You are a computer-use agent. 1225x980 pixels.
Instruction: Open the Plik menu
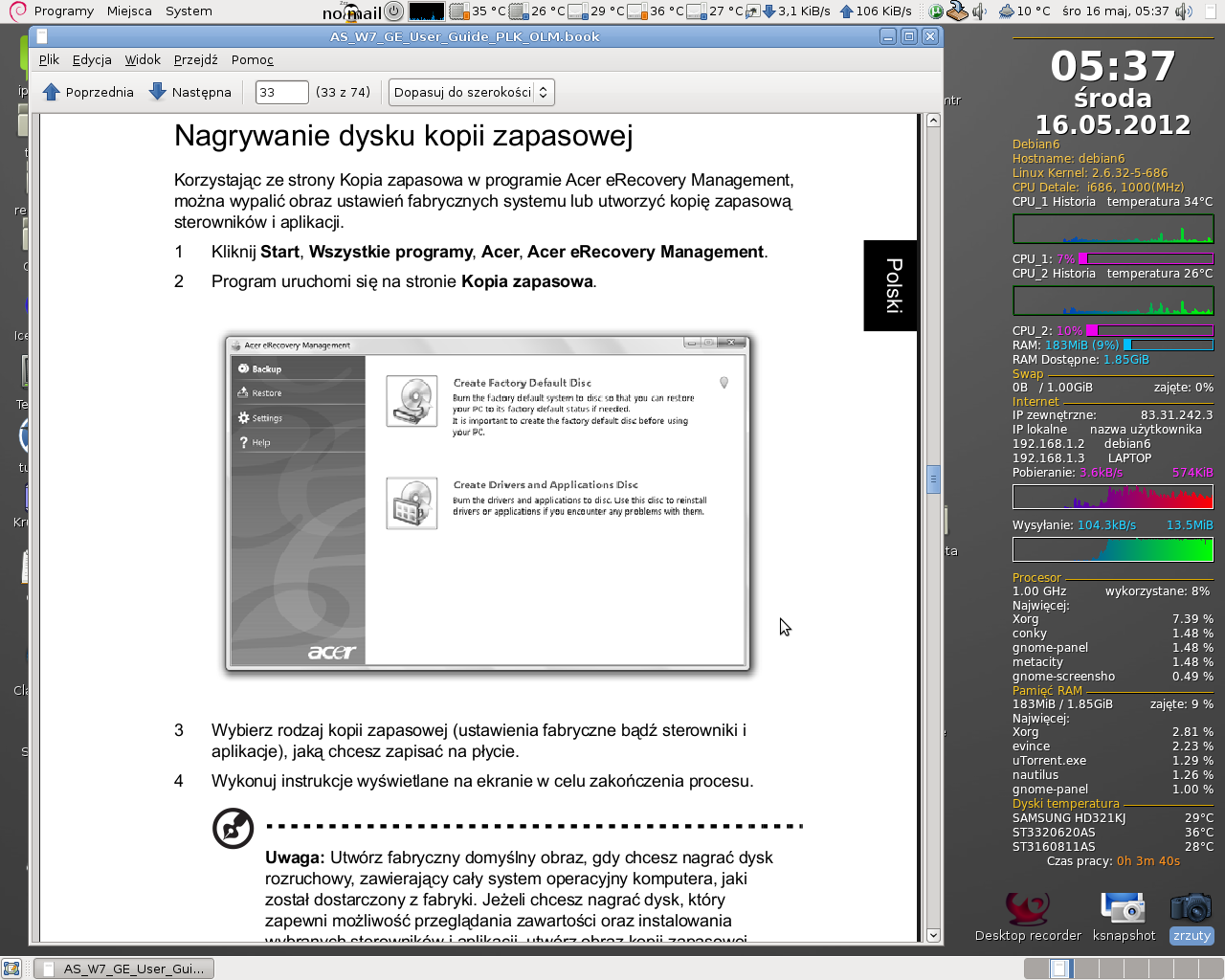49,59
